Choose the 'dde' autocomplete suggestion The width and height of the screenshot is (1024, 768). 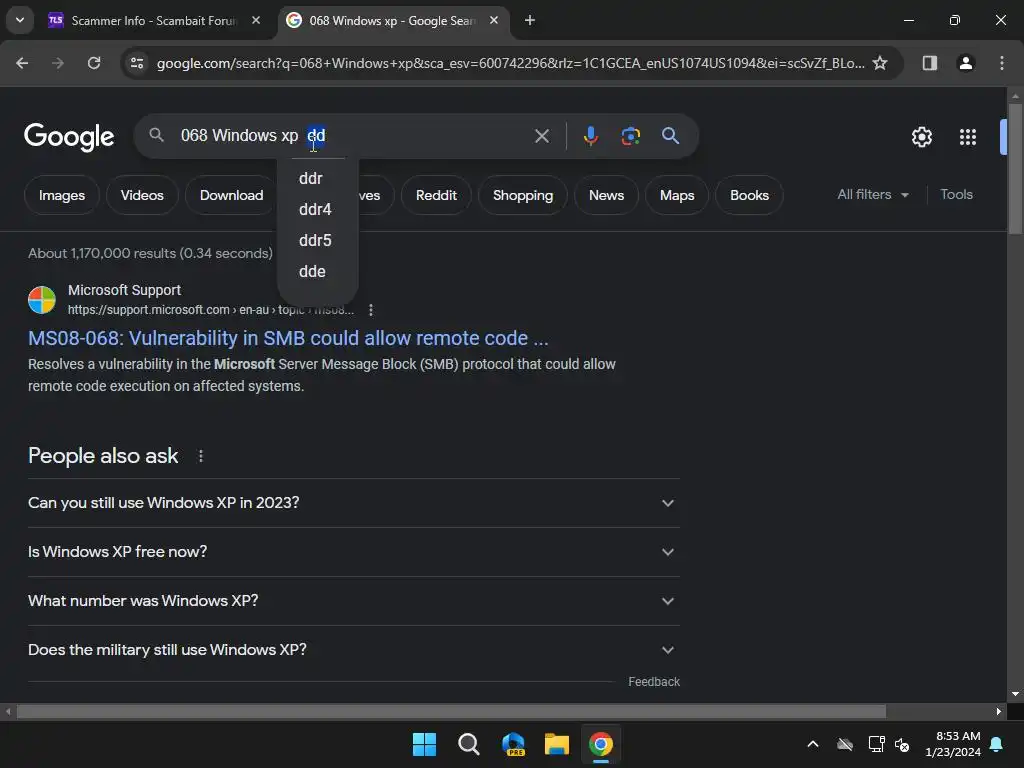(317, 272)
